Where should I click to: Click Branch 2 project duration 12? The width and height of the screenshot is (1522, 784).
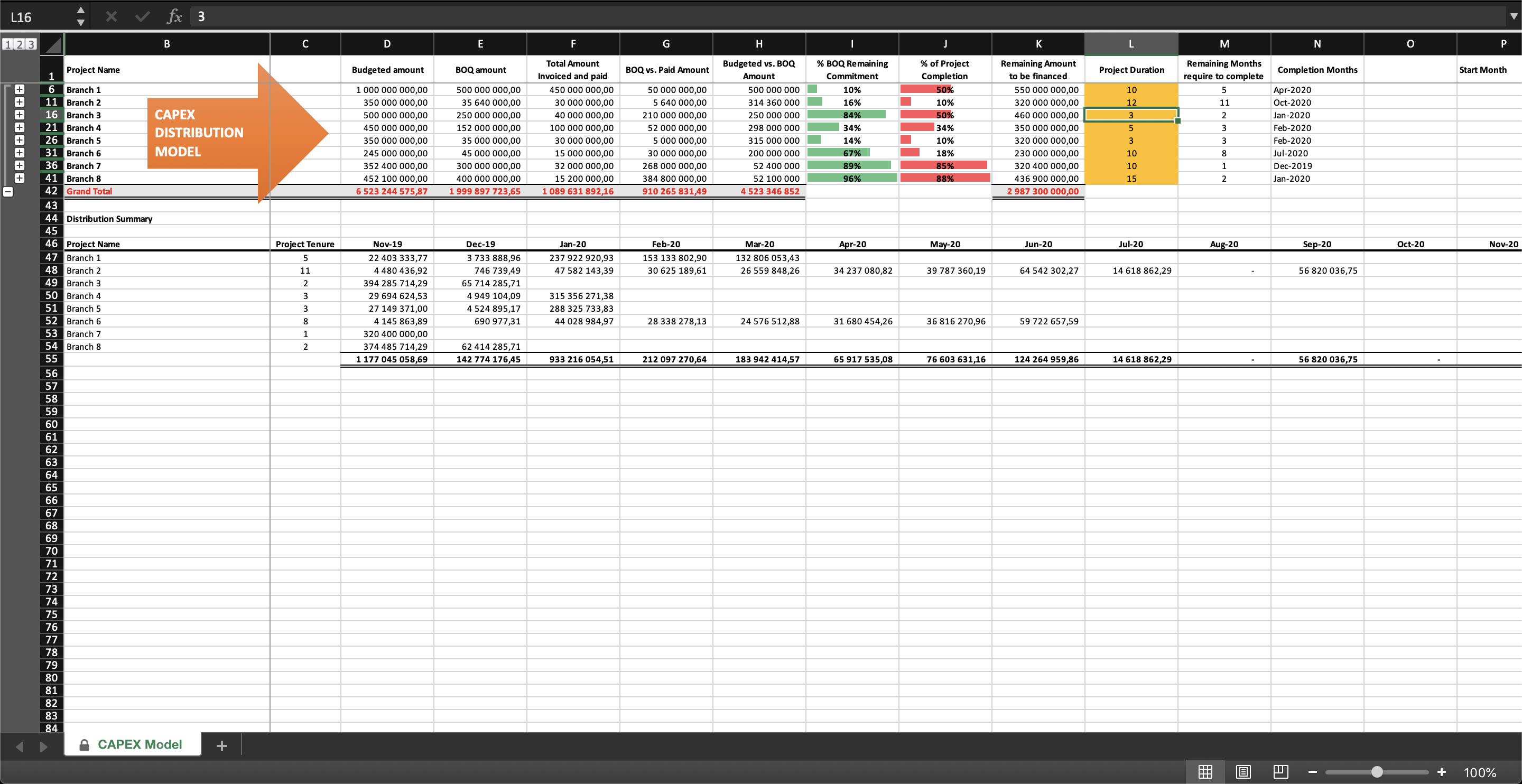[1131, 102]
